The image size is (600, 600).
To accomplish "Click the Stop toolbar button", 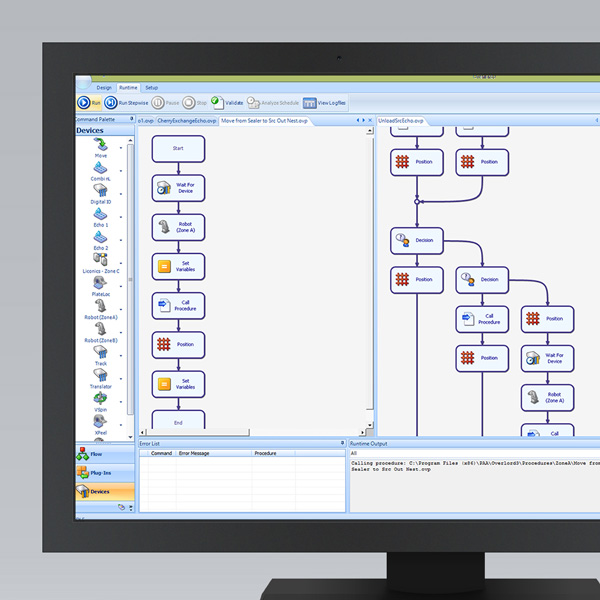I will [194, 103].
